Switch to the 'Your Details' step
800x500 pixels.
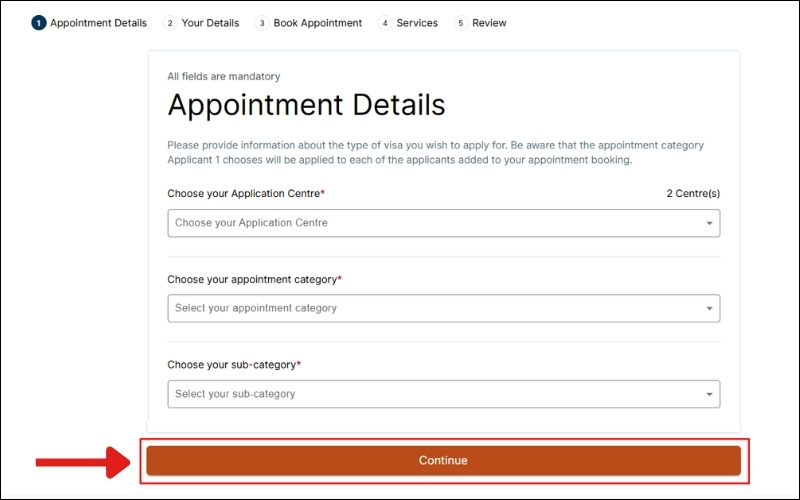[210, 23]
